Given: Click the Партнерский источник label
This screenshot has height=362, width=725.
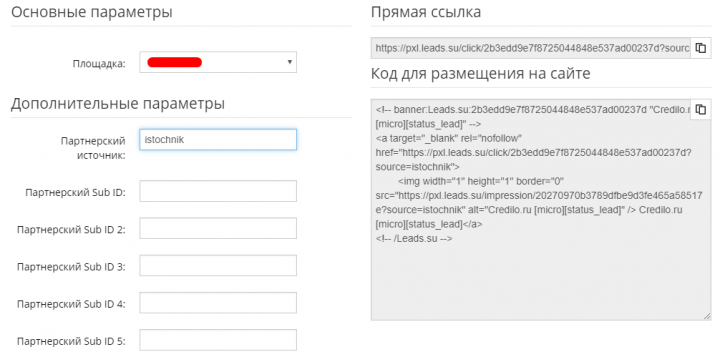Looking at the screenshot, I should 93,147.
